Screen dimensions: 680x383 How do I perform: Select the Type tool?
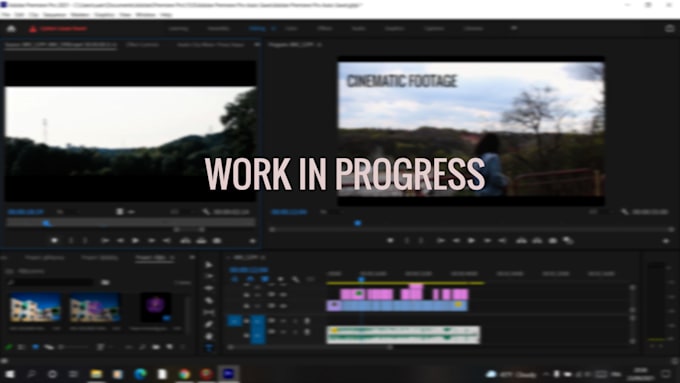coord(209,347)
